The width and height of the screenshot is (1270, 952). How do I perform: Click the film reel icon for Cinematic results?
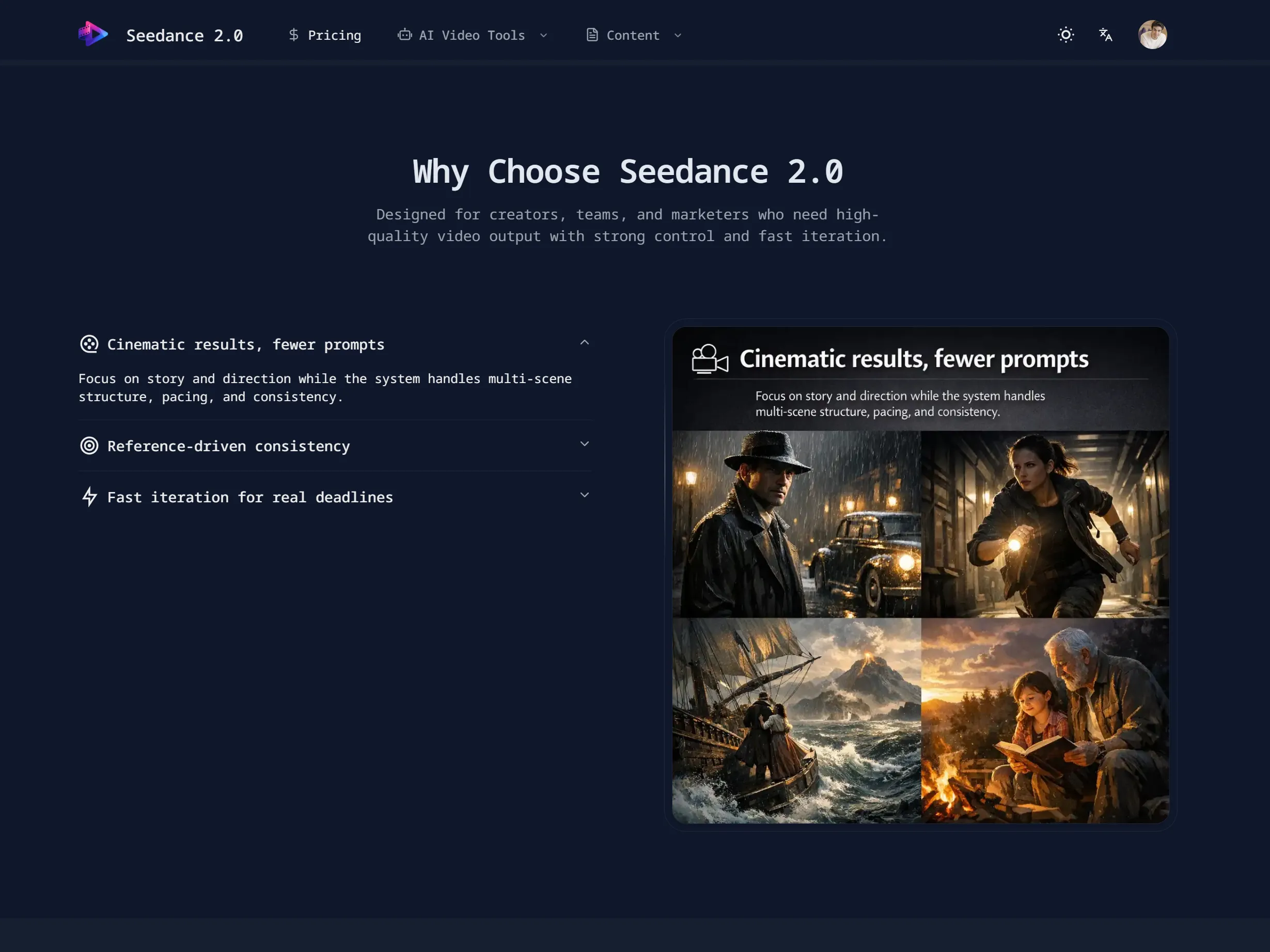89,344
